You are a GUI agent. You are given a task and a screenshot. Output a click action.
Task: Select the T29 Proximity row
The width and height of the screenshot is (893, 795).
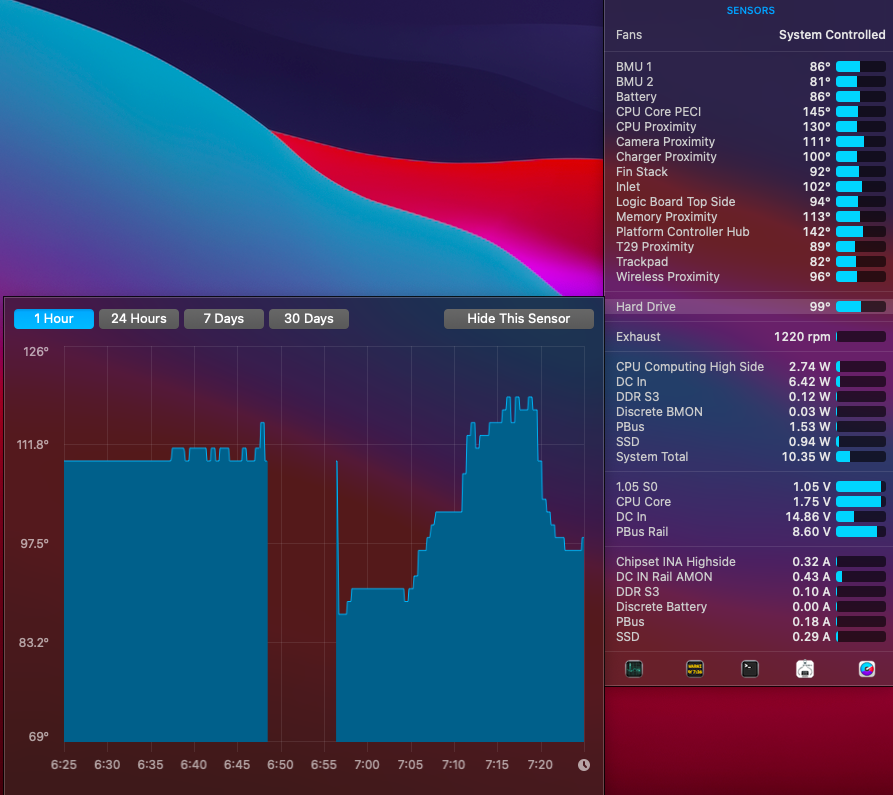tap(750, 247)
